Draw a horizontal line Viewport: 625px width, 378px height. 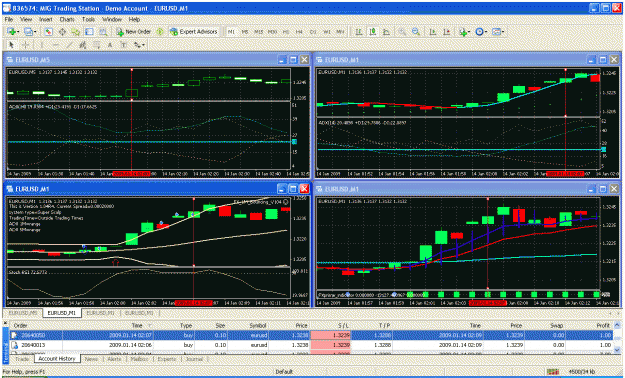coord(55,45)
